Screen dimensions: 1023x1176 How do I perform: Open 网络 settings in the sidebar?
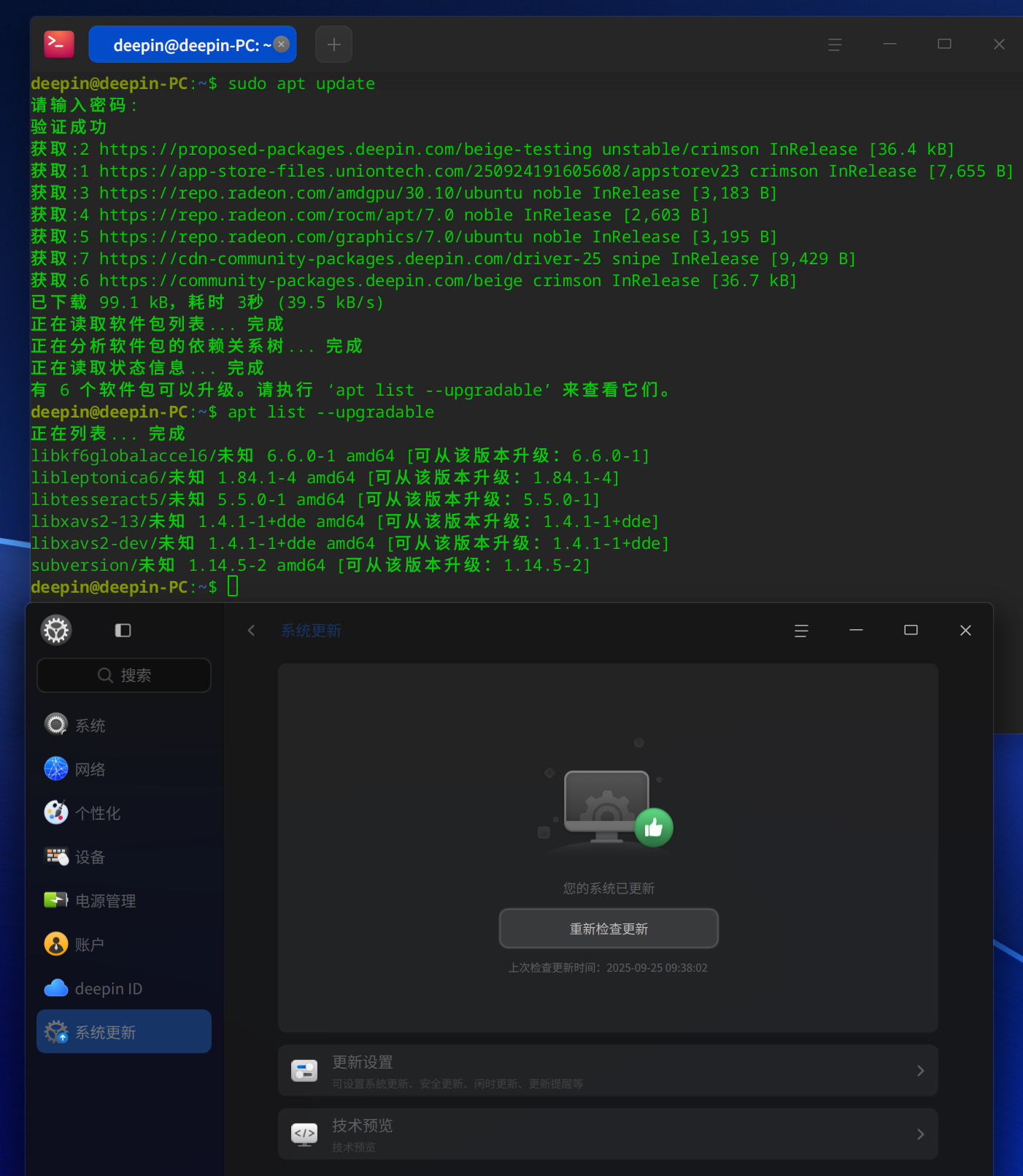pyautogui.click(x=124, y=769)
